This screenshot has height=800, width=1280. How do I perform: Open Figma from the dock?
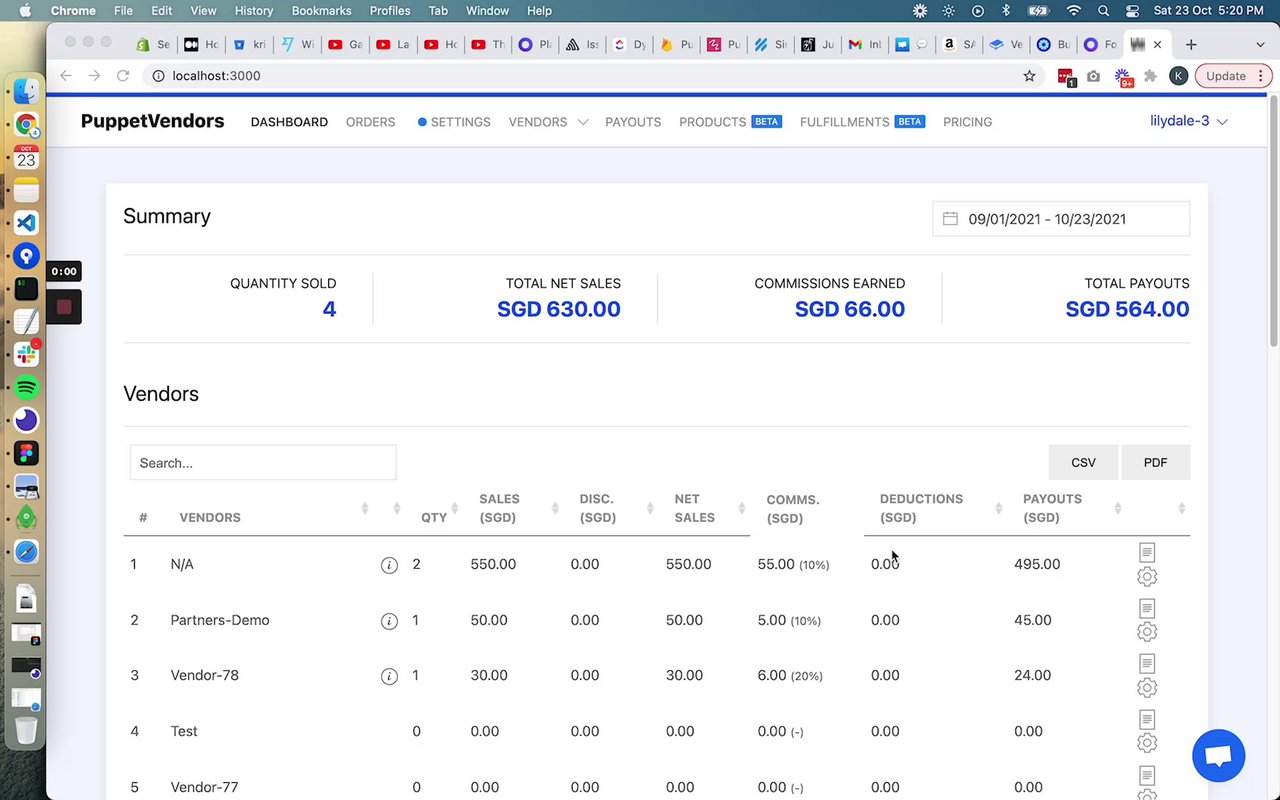(x=26, y=453)
